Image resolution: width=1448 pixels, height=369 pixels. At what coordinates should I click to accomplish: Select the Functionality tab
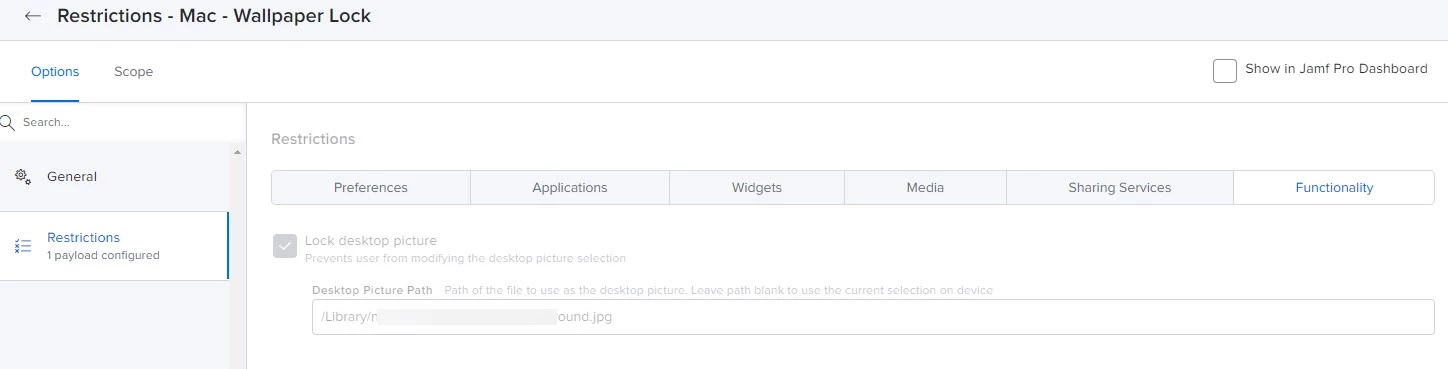pyautogui.click(x=1334, y=187)
